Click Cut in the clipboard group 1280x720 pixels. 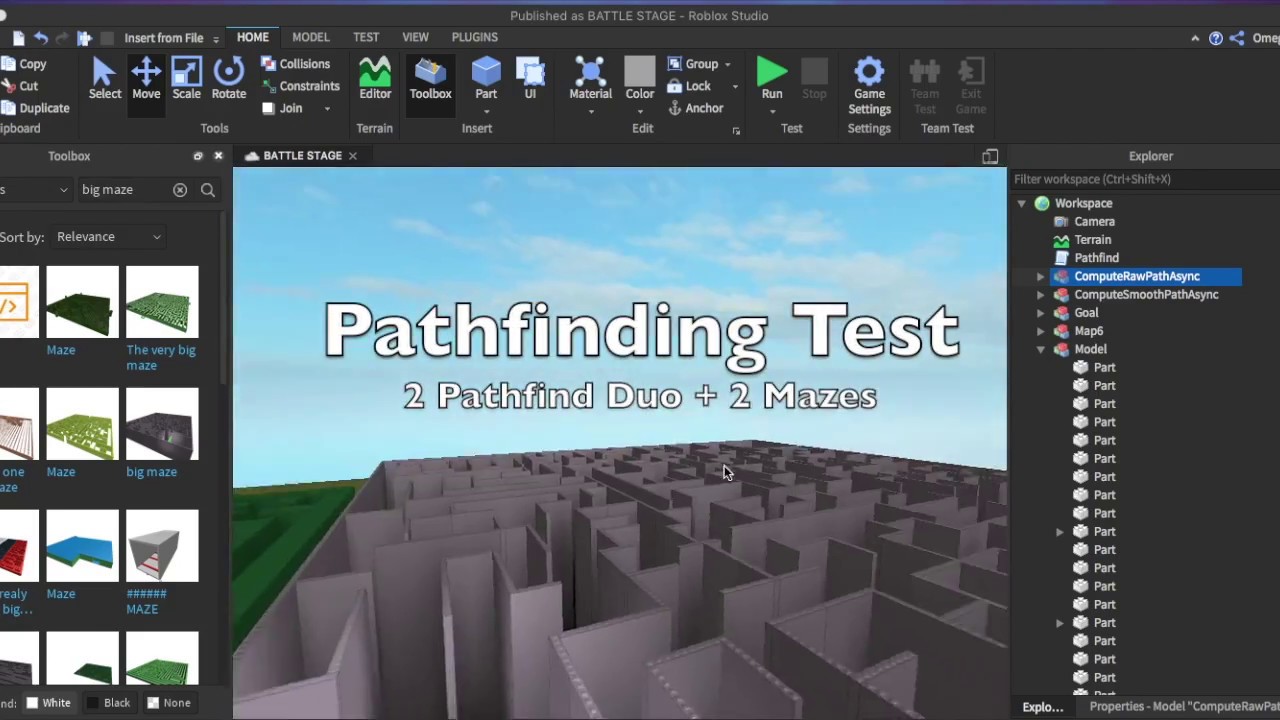(20, 86)
